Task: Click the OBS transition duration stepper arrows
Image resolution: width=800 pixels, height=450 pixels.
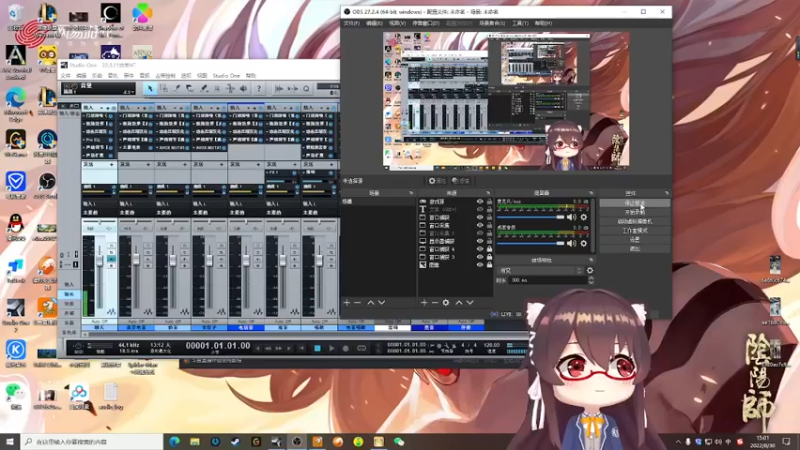Action: (x=591, y=280)
